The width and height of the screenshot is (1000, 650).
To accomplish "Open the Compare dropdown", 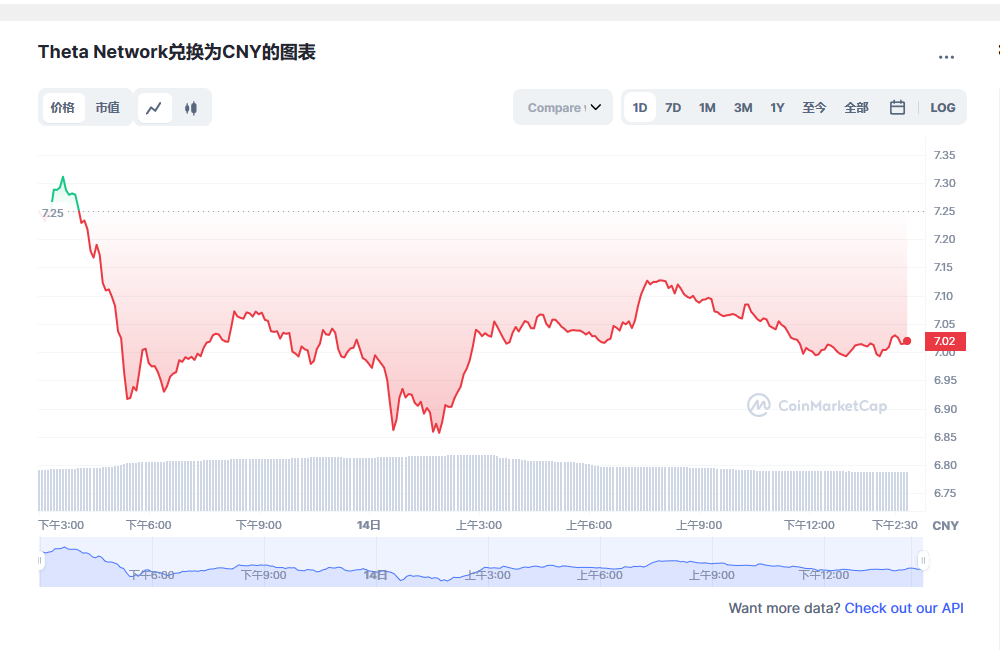I will (x=563, y=107).
